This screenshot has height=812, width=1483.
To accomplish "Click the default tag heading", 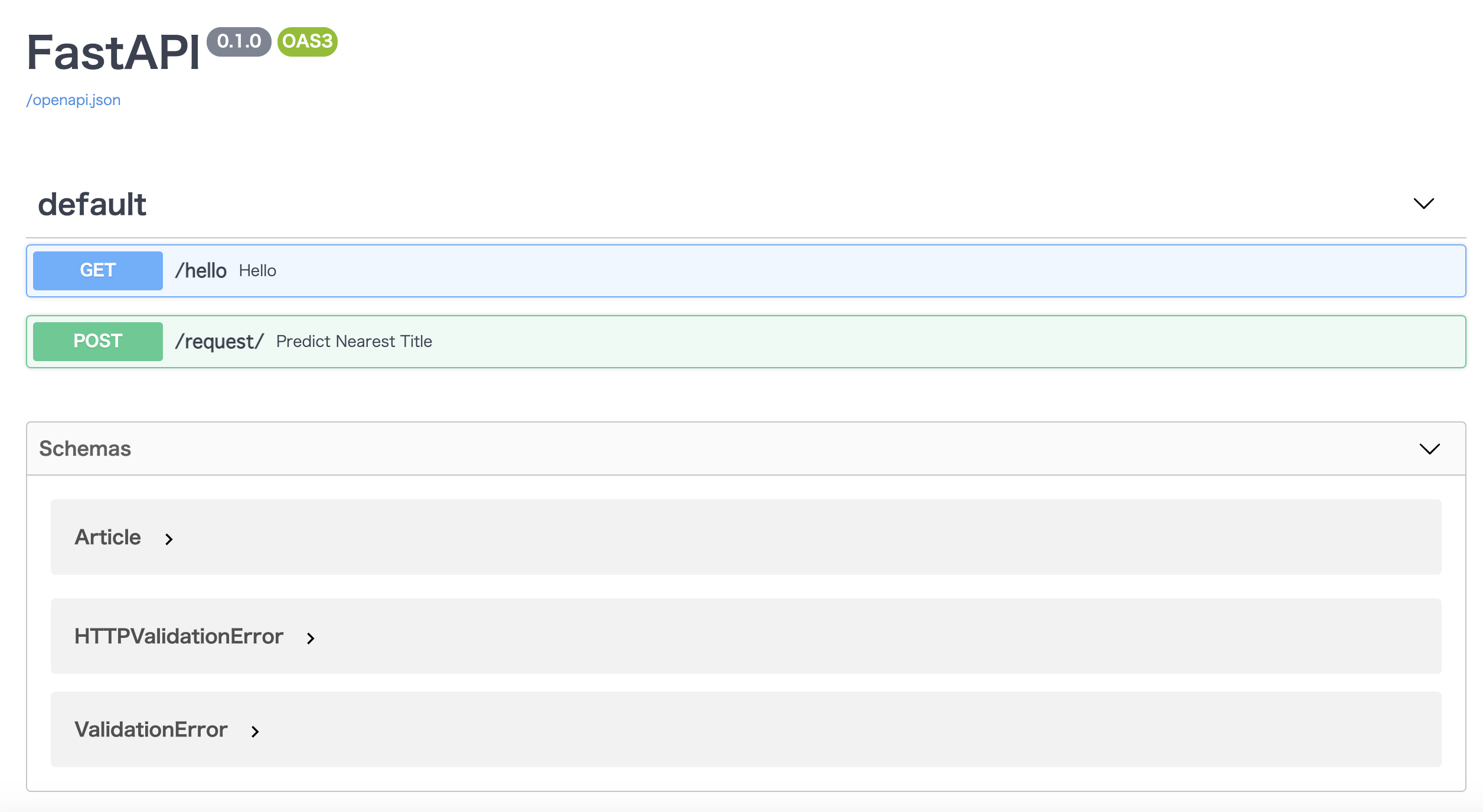I will 92,205.
